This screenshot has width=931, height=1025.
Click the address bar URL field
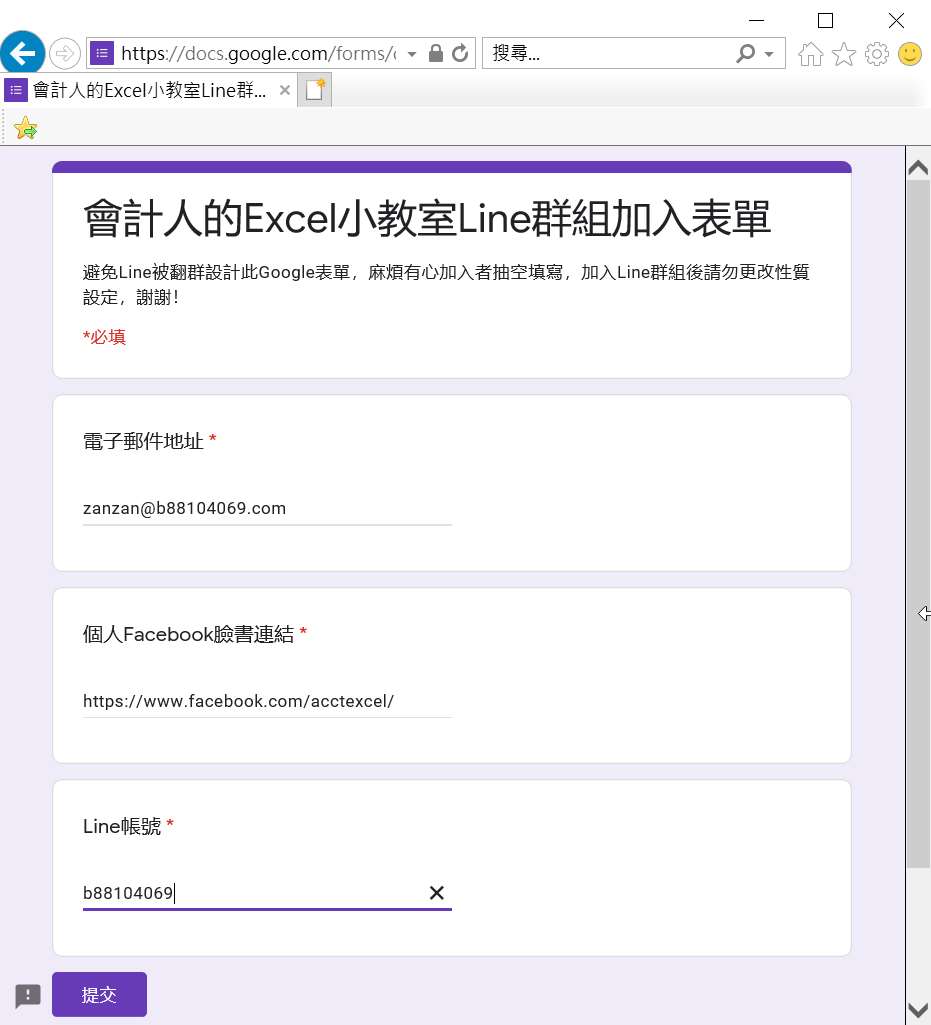click(x=259, y=53)
